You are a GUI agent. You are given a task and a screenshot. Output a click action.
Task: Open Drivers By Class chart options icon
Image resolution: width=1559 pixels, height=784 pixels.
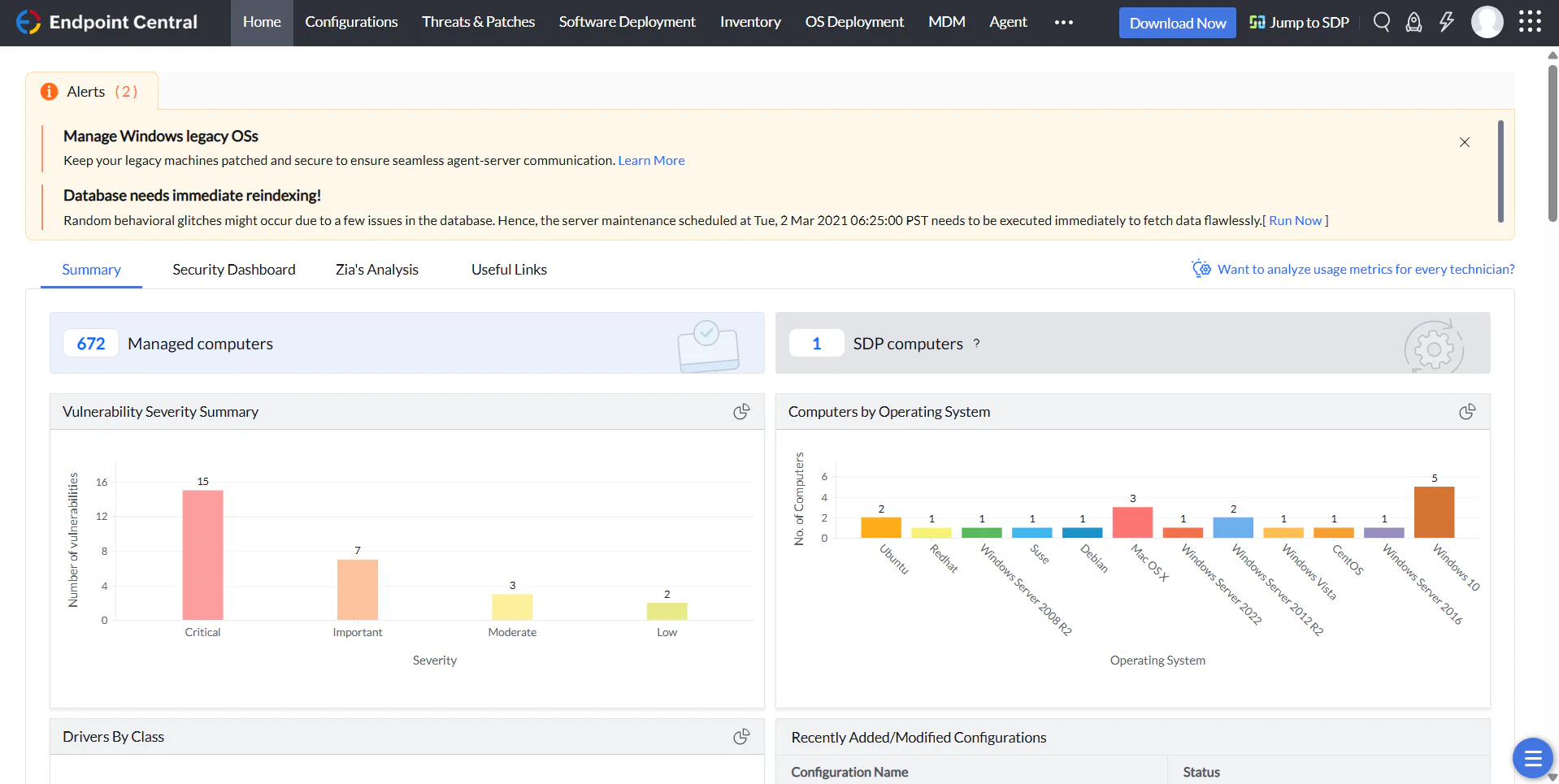(741, 737)
